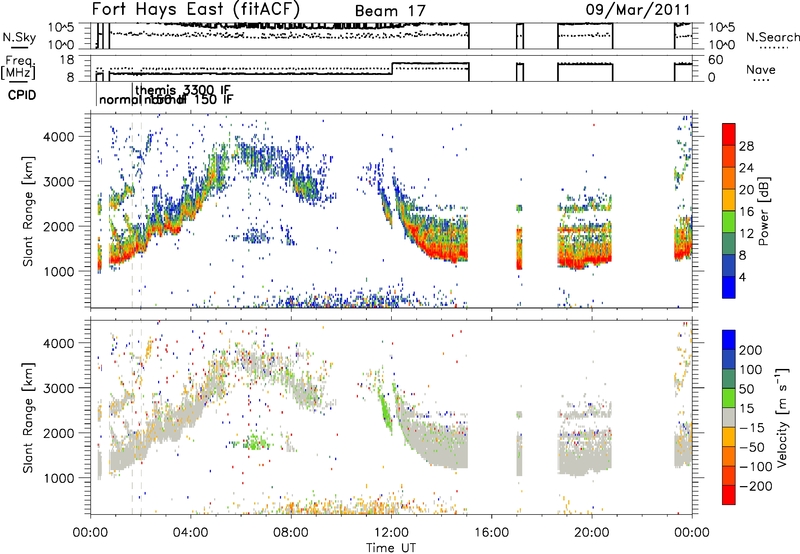Click the 'Freq. [MHz]' axis label
The image size is (800, 554).
tap(19, 67)
